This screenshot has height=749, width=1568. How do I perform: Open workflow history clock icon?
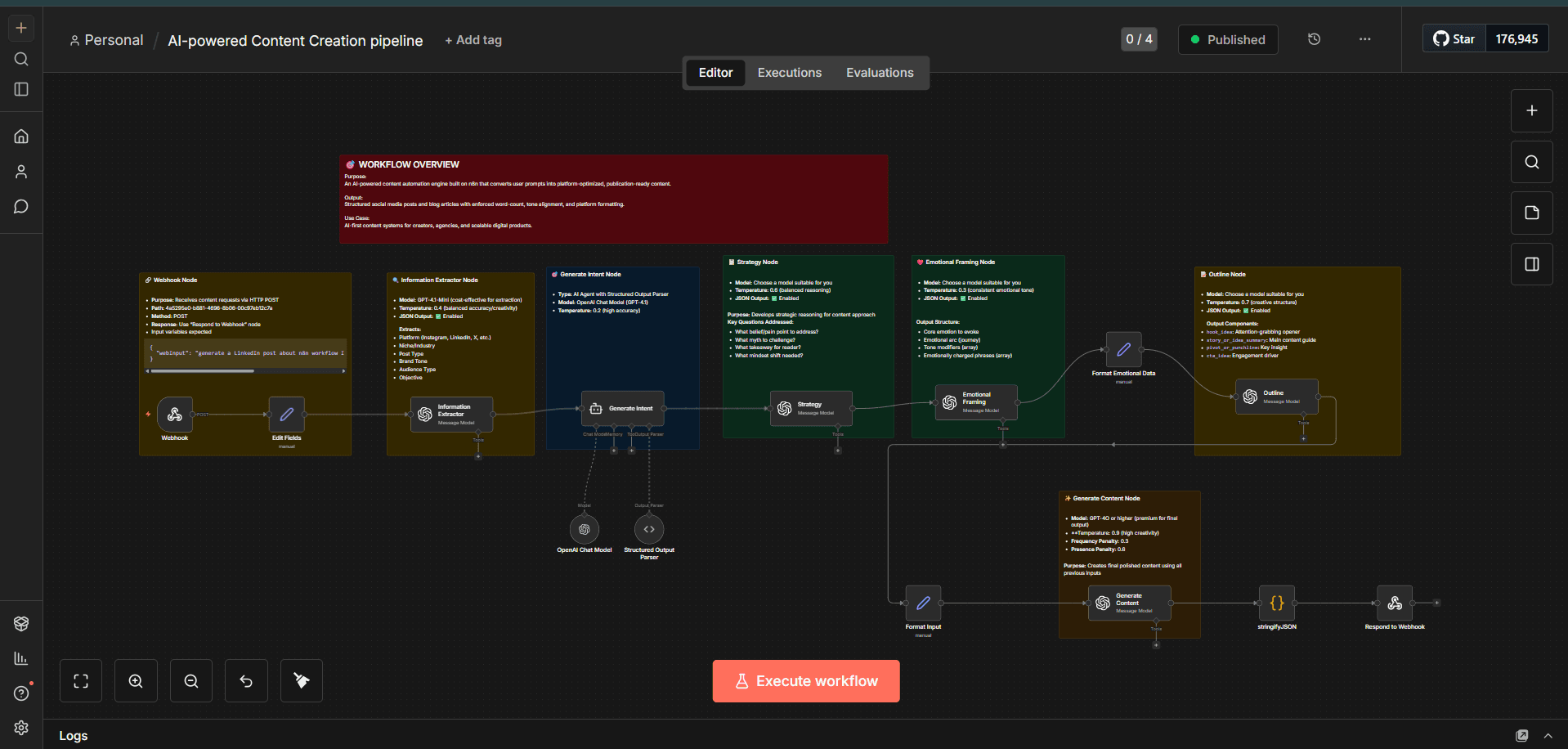click(x=1315, y=39)
